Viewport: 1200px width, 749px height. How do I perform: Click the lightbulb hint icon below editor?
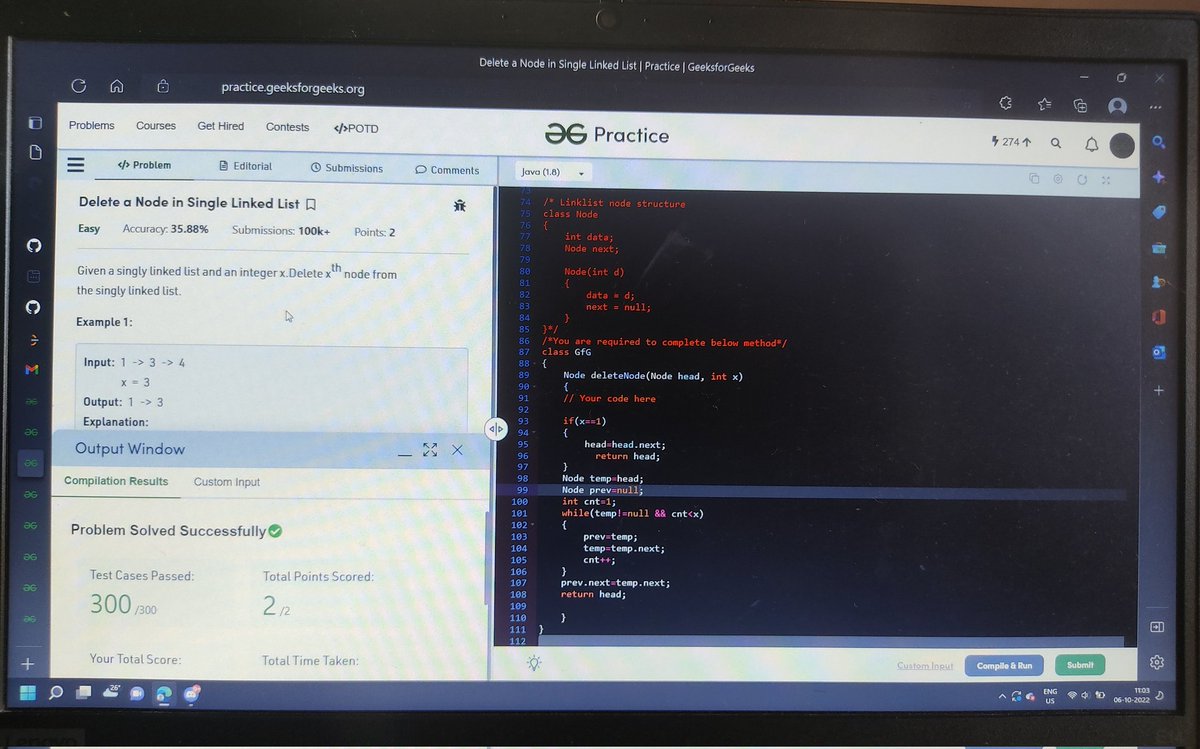point(534,663)
